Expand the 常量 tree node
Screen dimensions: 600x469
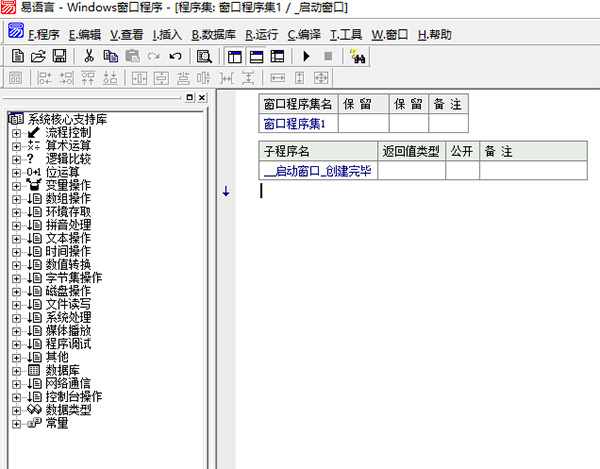pos(16,424)
